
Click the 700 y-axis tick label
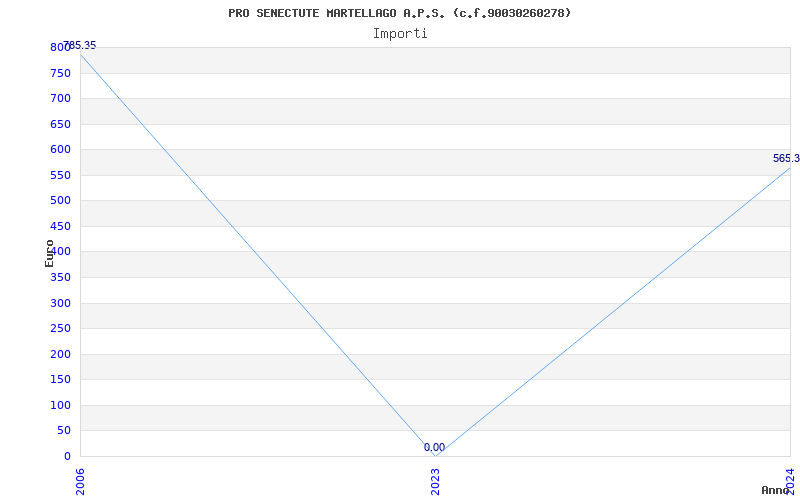(x=60, y=98)
